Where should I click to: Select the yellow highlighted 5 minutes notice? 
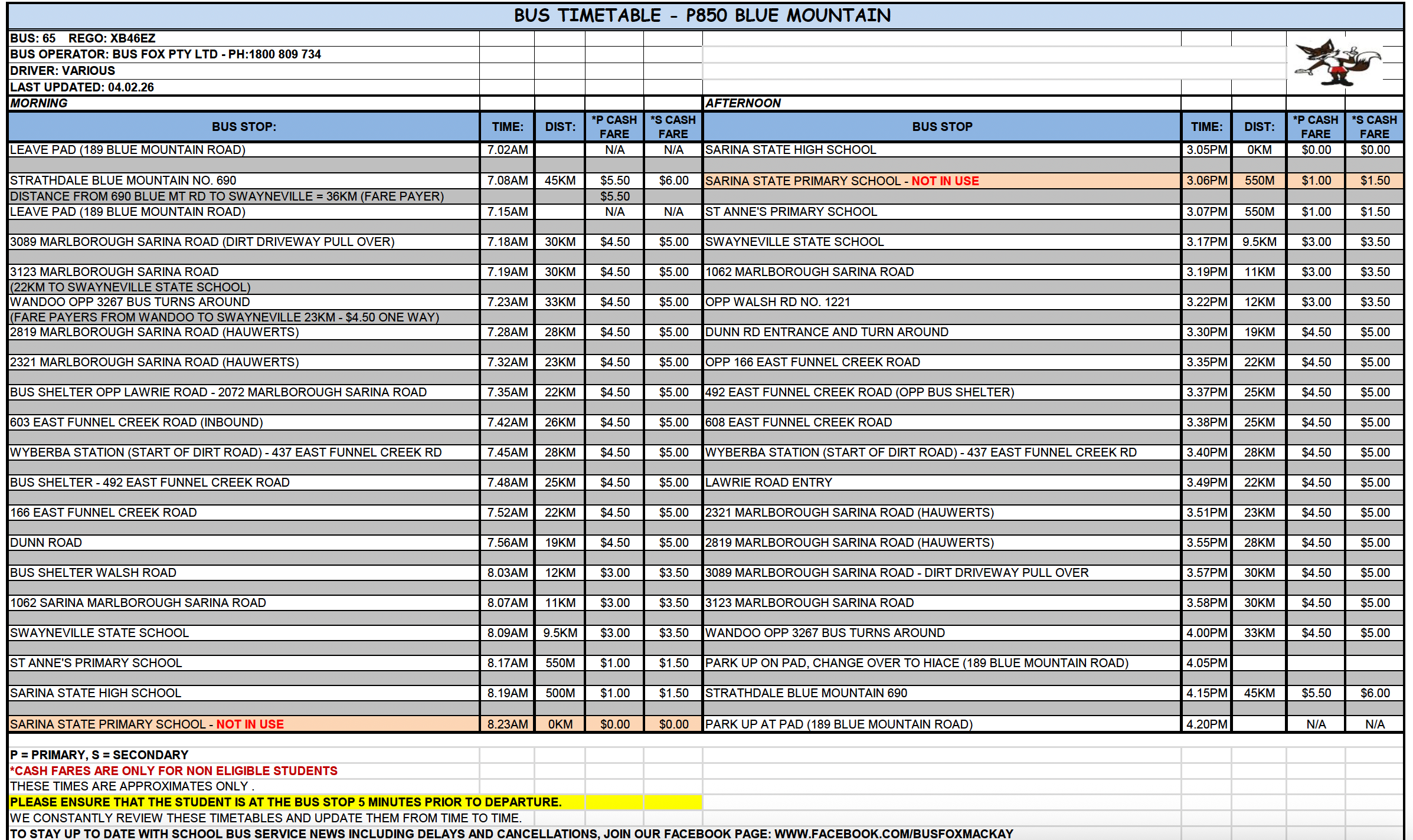coord(286,802)
